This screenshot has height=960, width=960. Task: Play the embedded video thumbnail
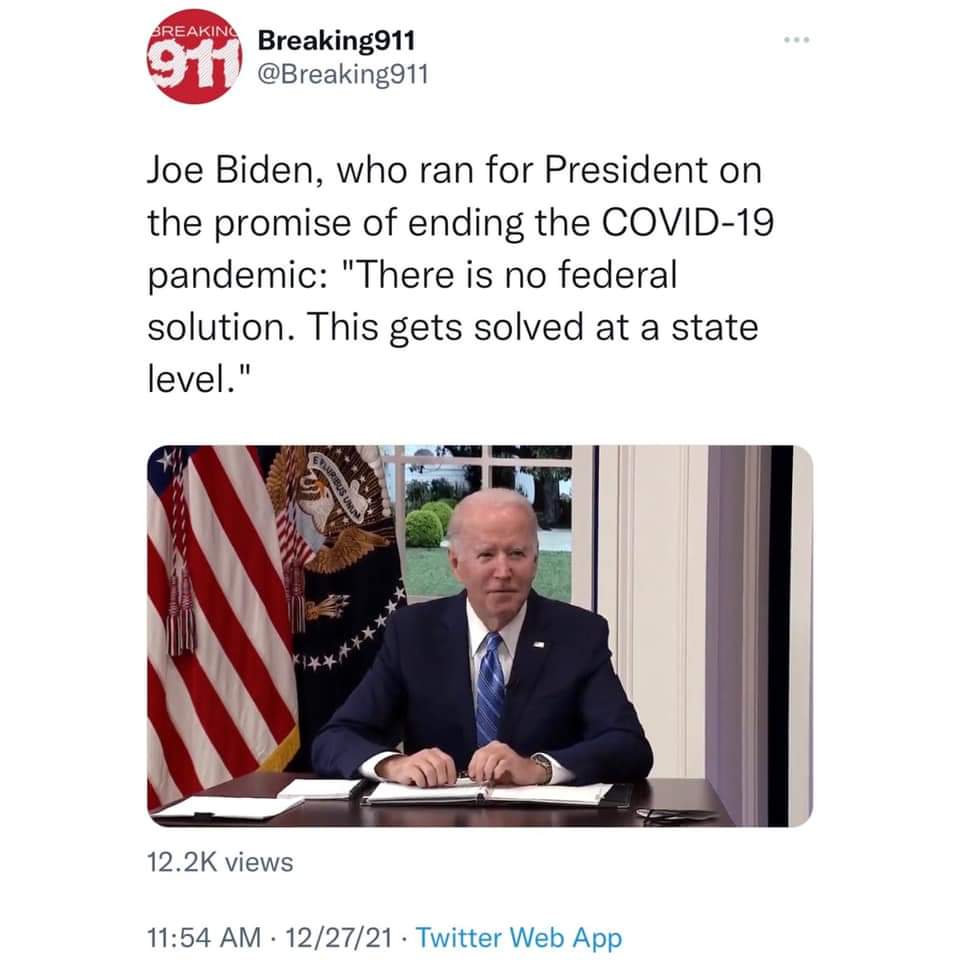(x=480, y=636)
